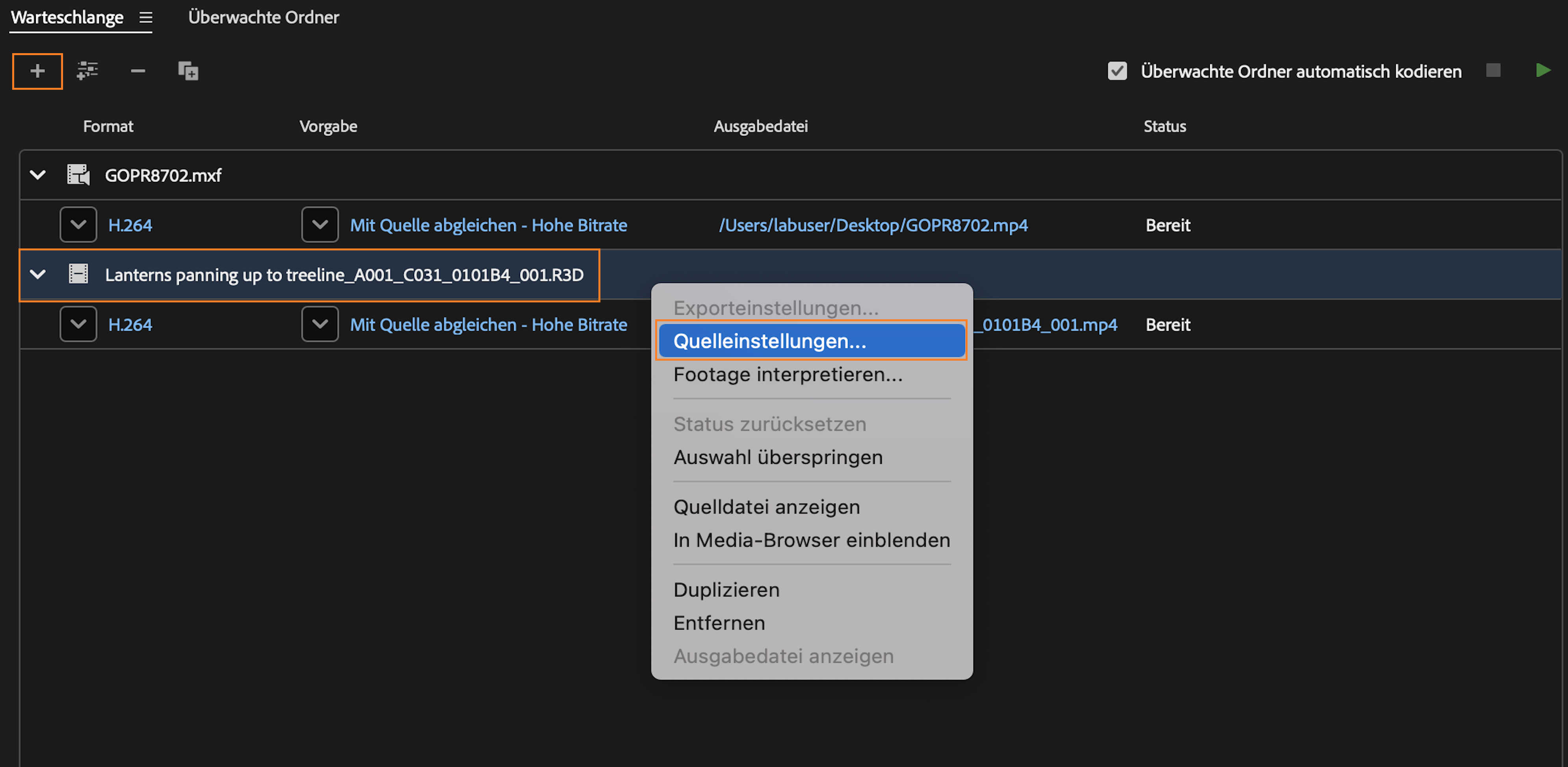Click the add output icon in the toolbar
The width and height of the screenshot is (1568, 767).
tap(87, 70)
